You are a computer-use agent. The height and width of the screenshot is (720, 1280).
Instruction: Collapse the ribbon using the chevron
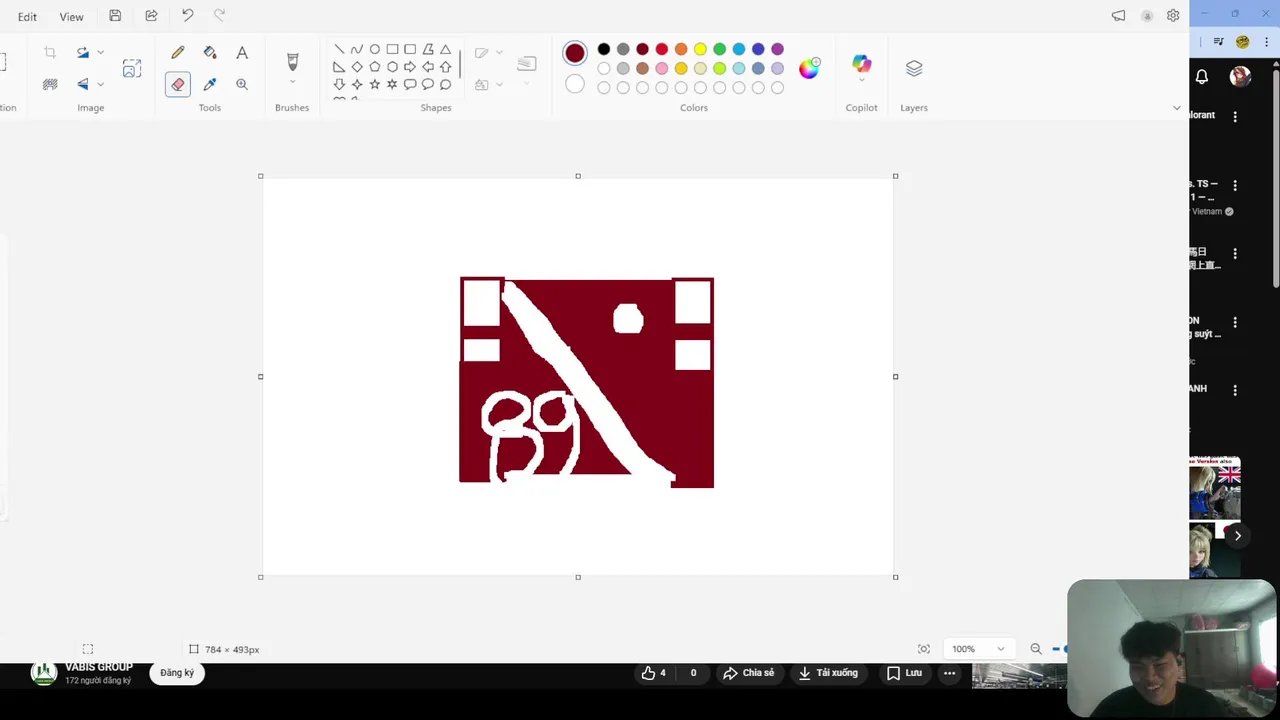click(x=1176, y=108)
